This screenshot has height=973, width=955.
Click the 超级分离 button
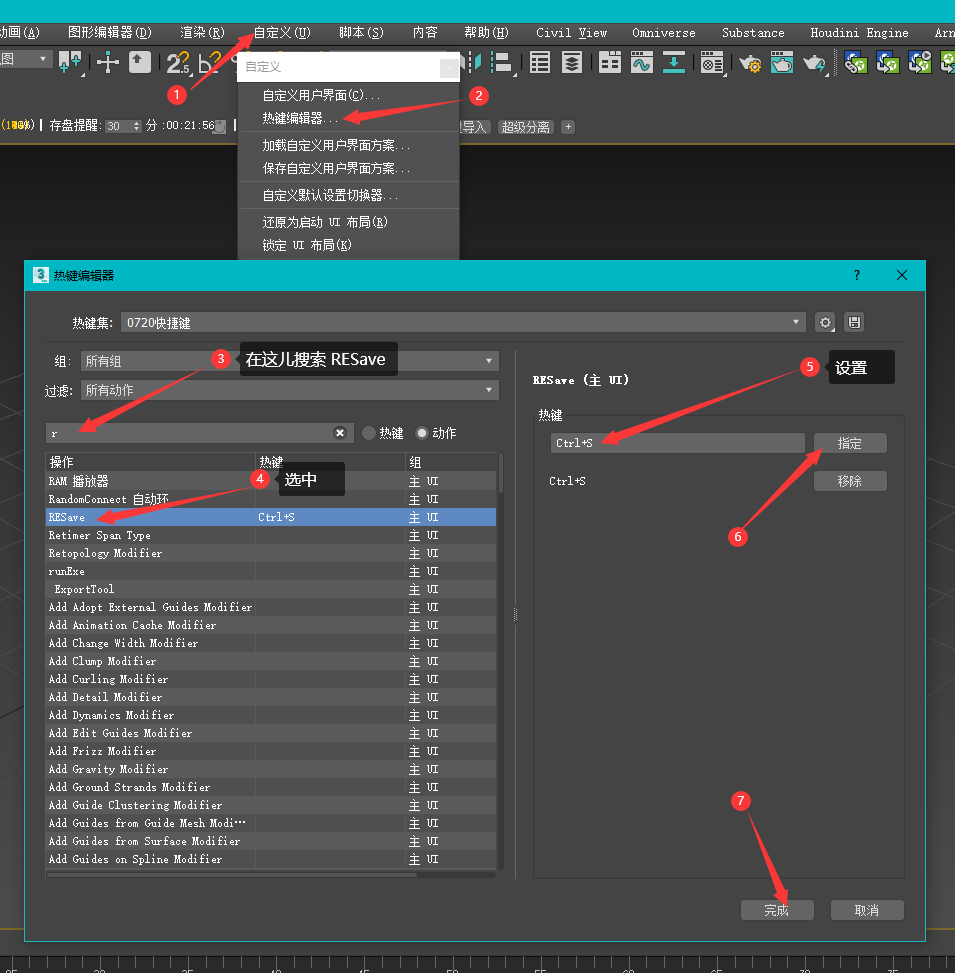(526, 127)
